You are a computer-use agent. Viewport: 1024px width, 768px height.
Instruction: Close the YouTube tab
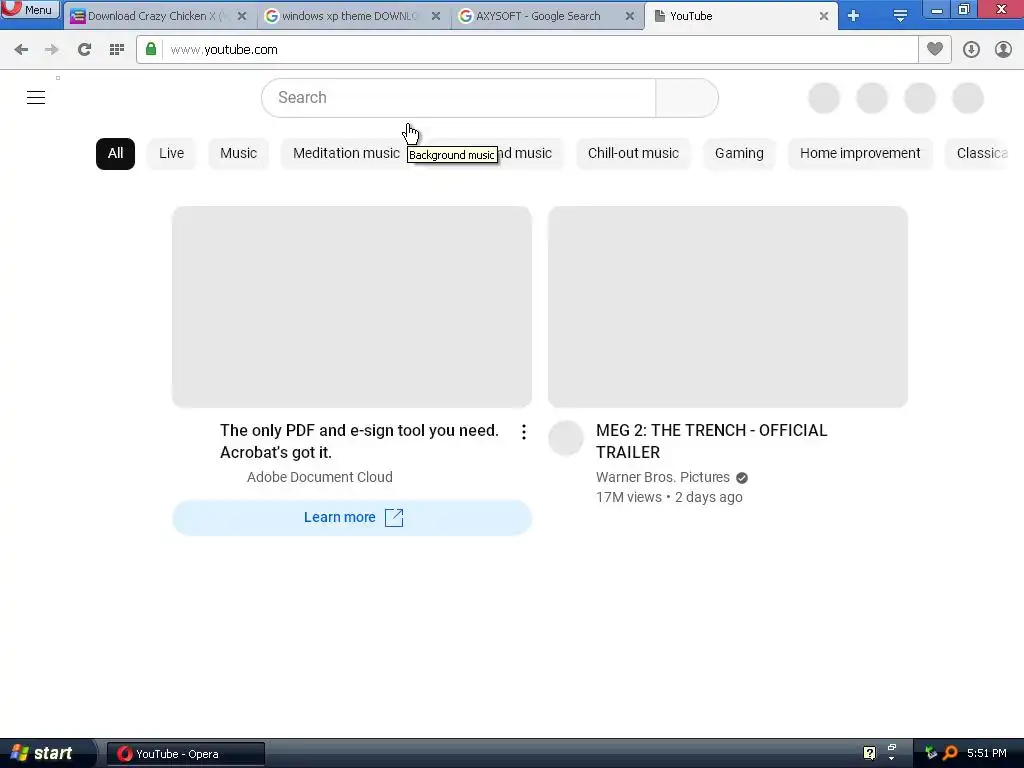point(824,16)
